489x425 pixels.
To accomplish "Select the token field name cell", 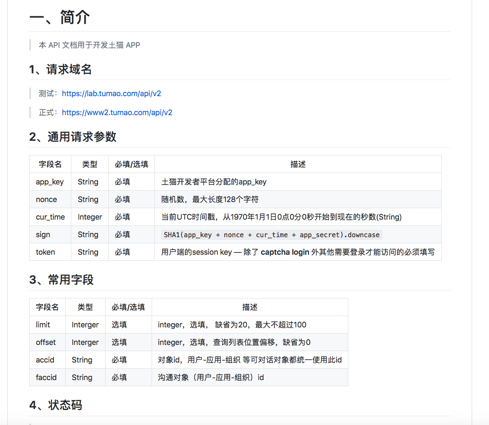I will [x=50, y=252].
